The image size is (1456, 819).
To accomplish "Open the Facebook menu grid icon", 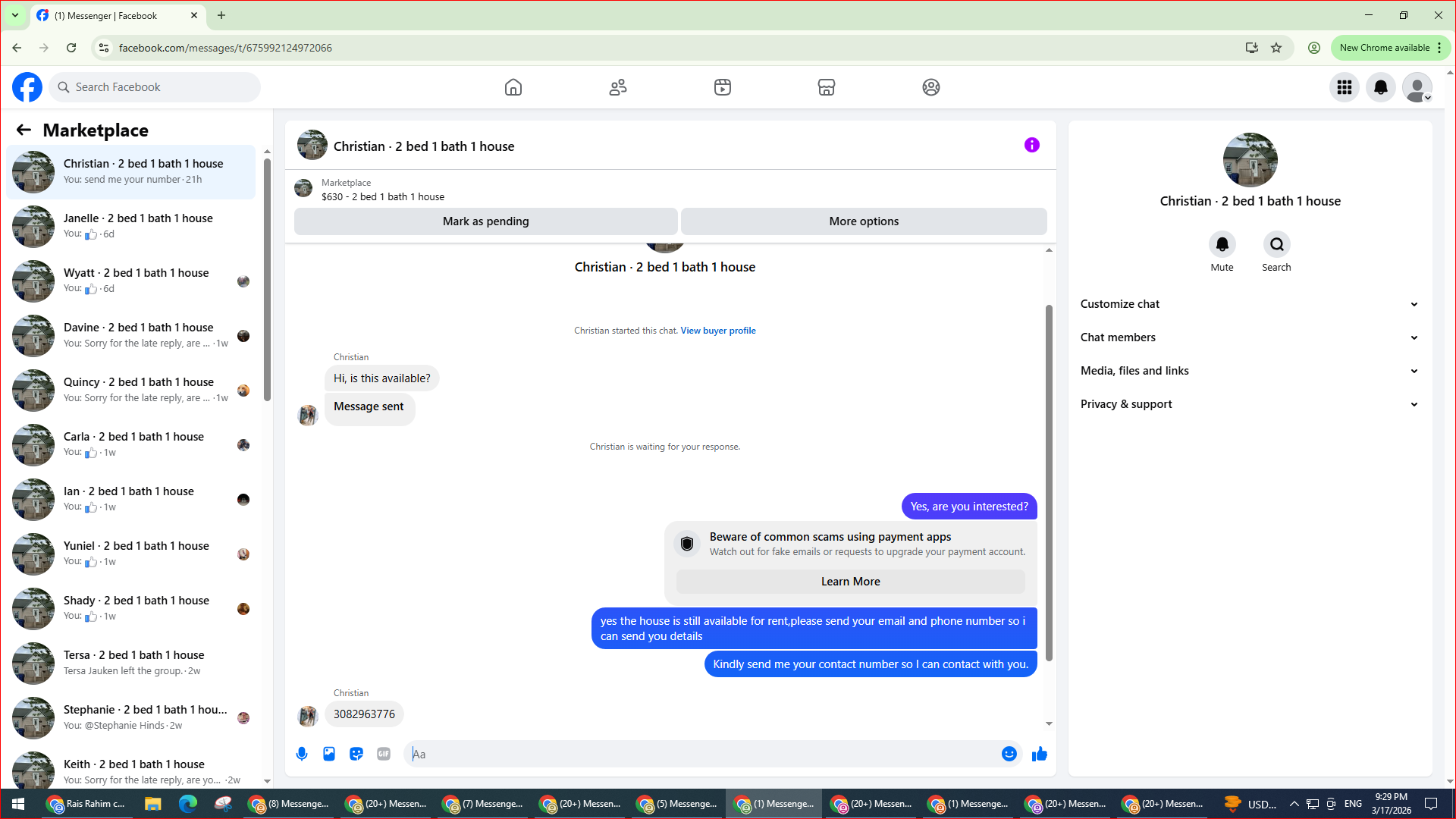I will [1345, 87].
